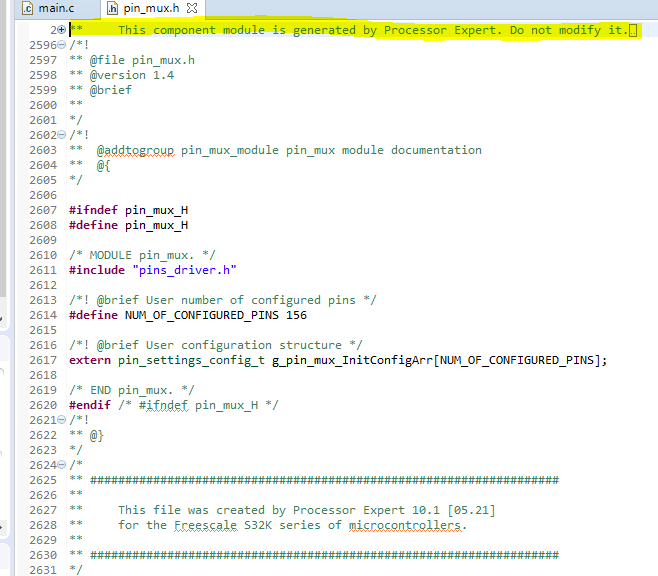Image resolution: width=658 pixels, height=576 pixels.
Task: Click the underlined word 'microcontrollers'
Action: [x=405, y=525]
